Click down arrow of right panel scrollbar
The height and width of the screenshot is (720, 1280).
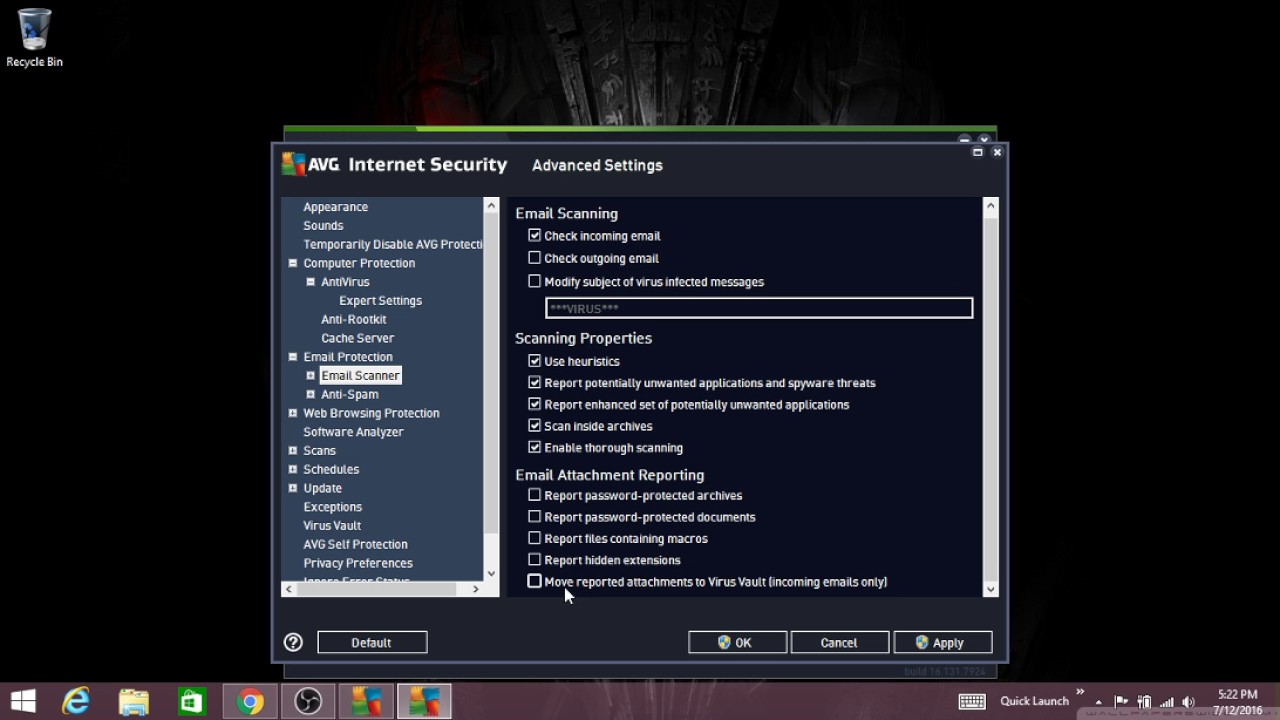tap(991, 589)
